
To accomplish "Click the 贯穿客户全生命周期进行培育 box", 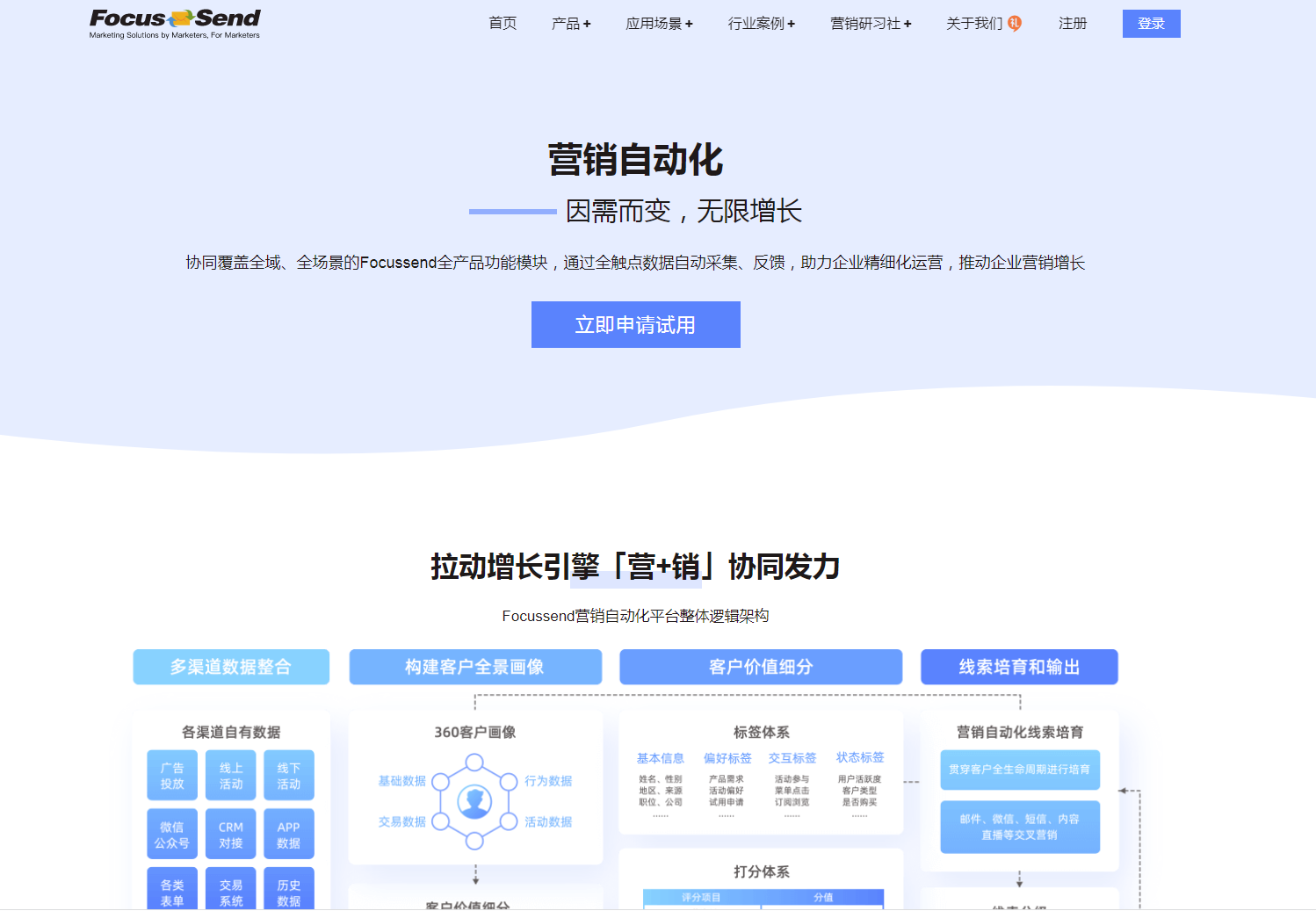I will [x=1020, y=770].
